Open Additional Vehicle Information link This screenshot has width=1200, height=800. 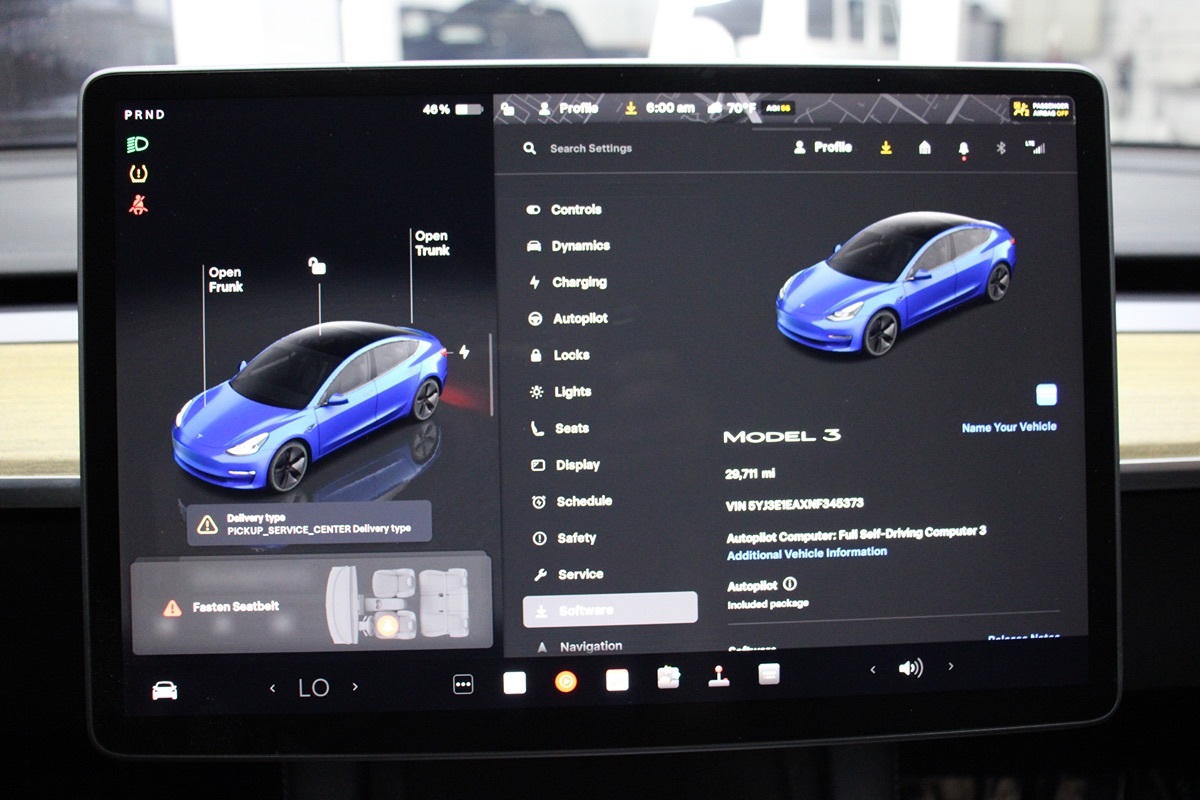(806, 553)
